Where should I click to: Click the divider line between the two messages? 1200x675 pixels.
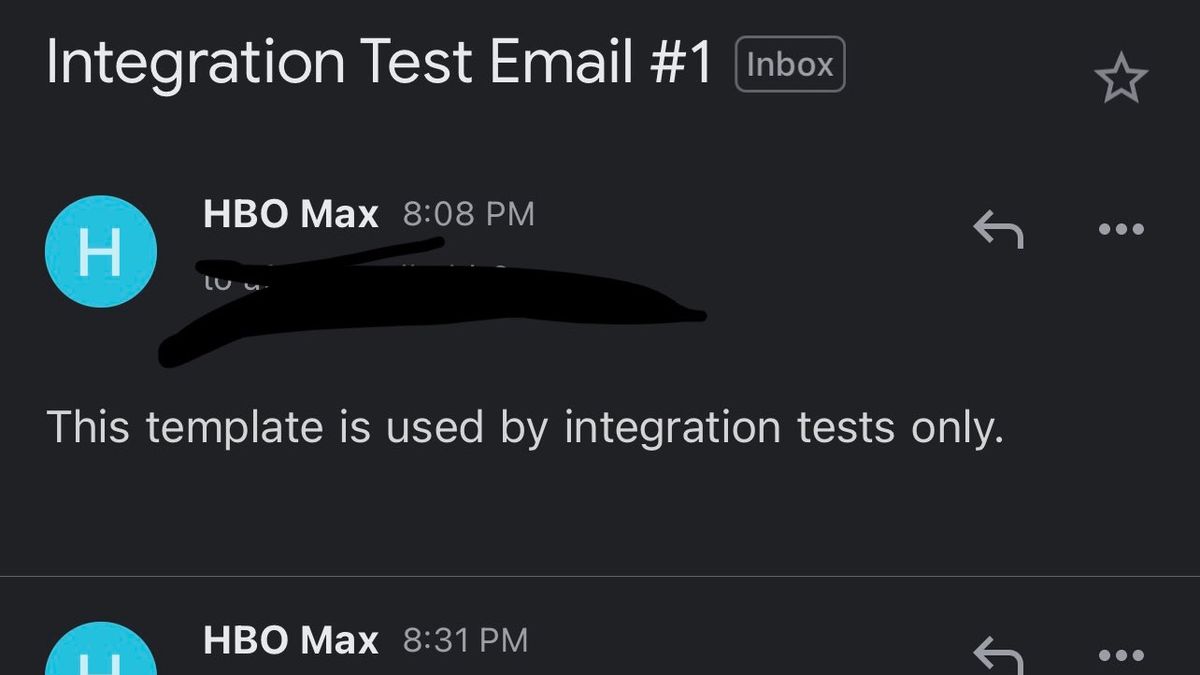[600, 576]
